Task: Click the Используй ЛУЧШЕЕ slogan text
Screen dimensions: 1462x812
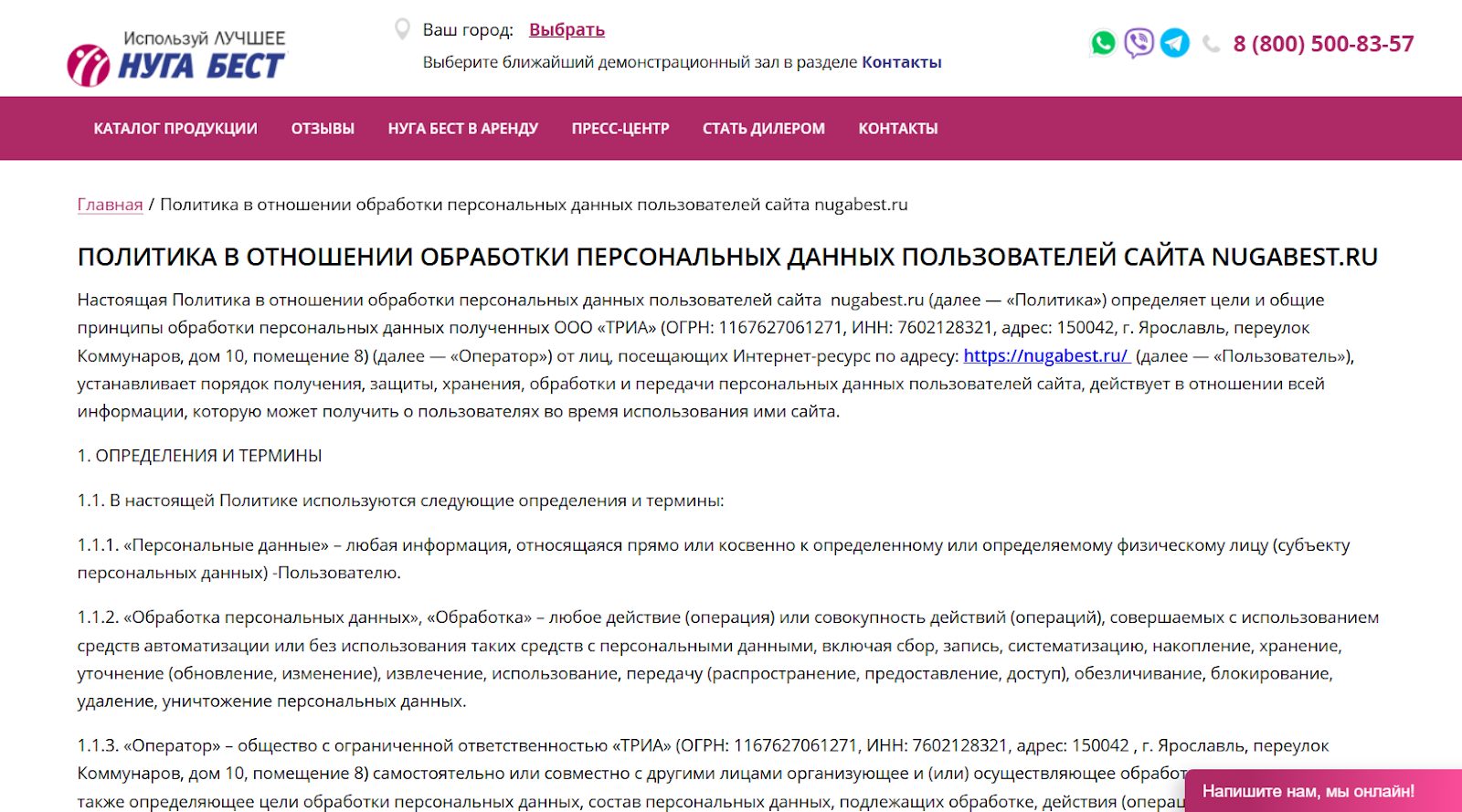Action: [205, 38]
